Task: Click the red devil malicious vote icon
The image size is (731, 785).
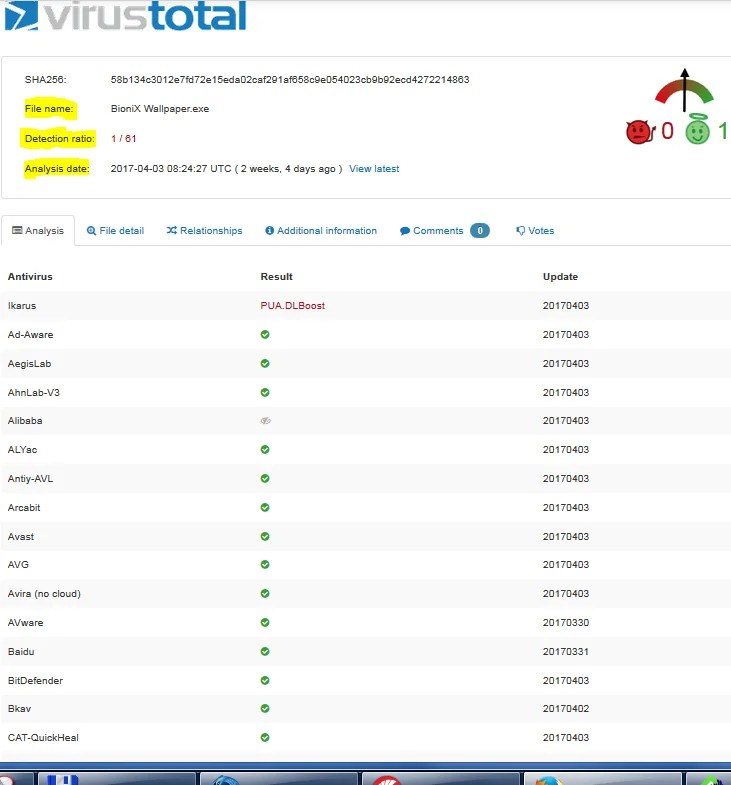Action: tap(640, 132)
